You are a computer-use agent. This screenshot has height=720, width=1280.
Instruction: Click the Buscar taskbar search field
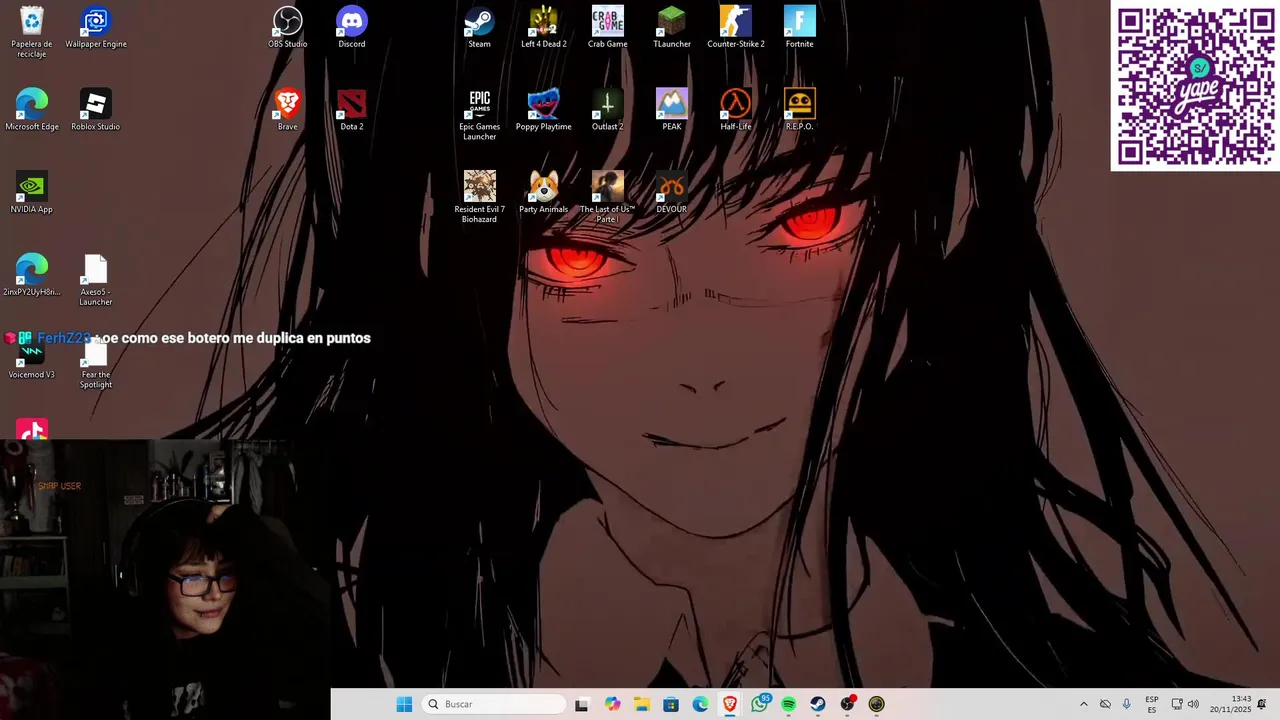(x=494, y=704)
